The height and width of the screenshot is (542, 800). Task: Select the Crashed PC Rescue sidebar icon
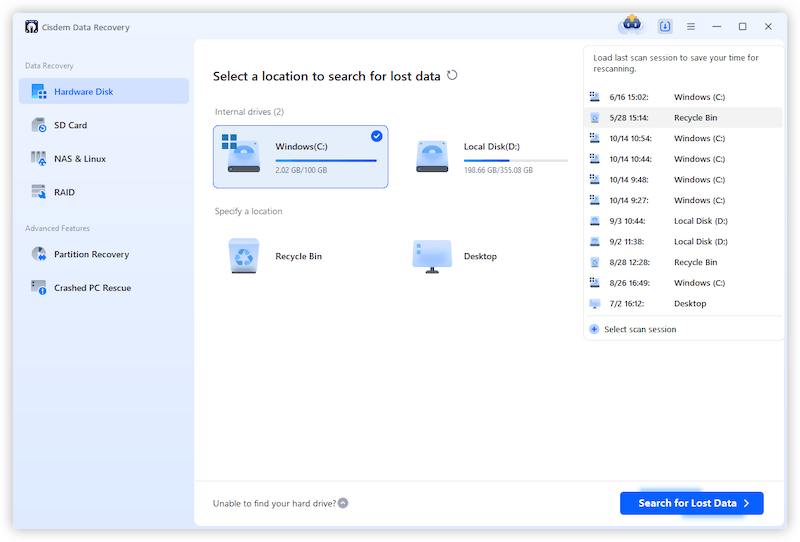pyautogui.click(x=39, y=287)
